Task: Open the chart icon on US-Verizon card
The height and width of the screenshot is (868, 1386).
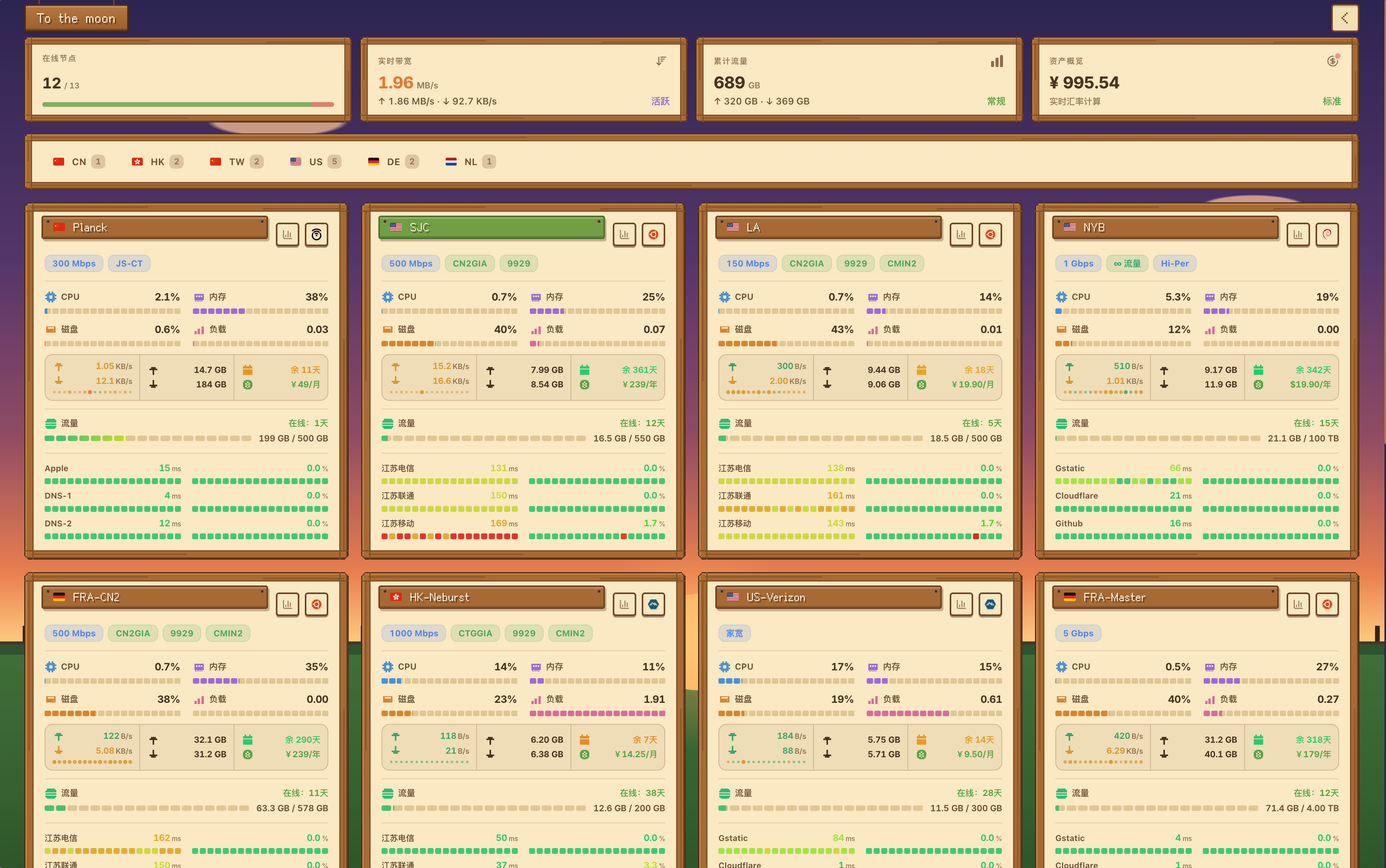Action: (961, 604)
